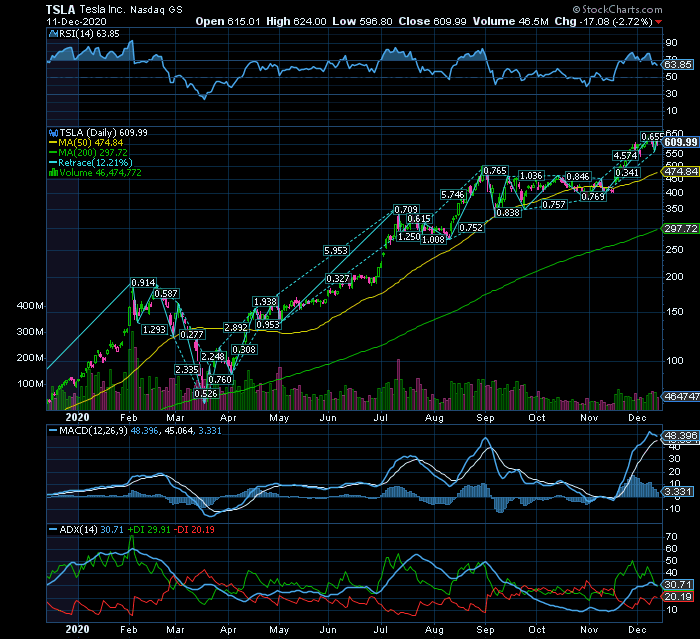700x639 pixels.
Task: Click the 'Tesla Inc.' company name
Action: click(x=102, y=9)
